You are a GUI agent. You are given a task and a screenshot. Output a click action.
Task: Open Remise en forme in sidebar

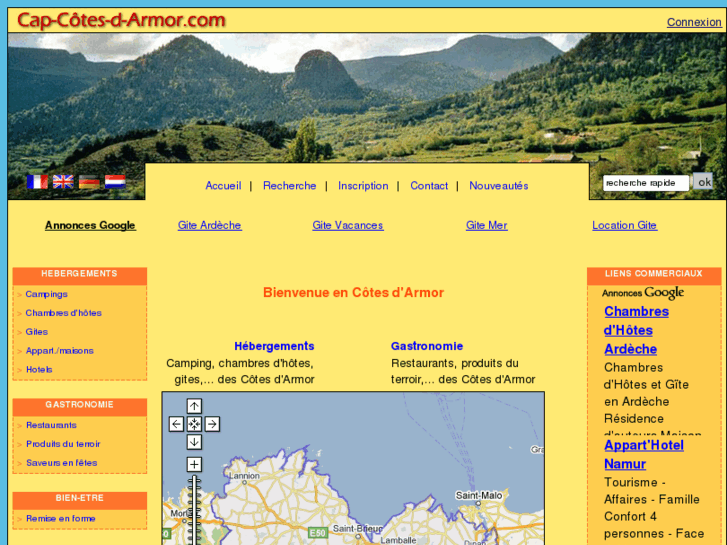coord(61,519)
